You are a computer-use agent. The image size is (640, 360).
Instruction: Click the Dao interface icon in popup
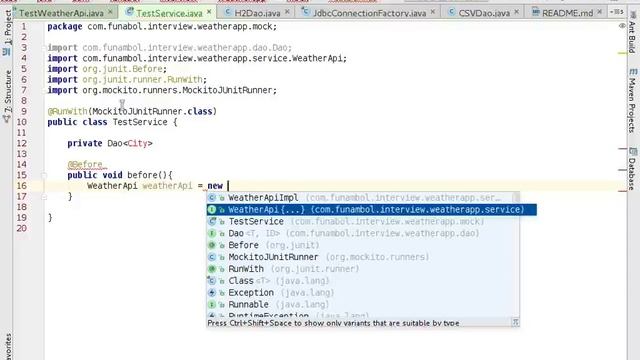click(212, 233)
